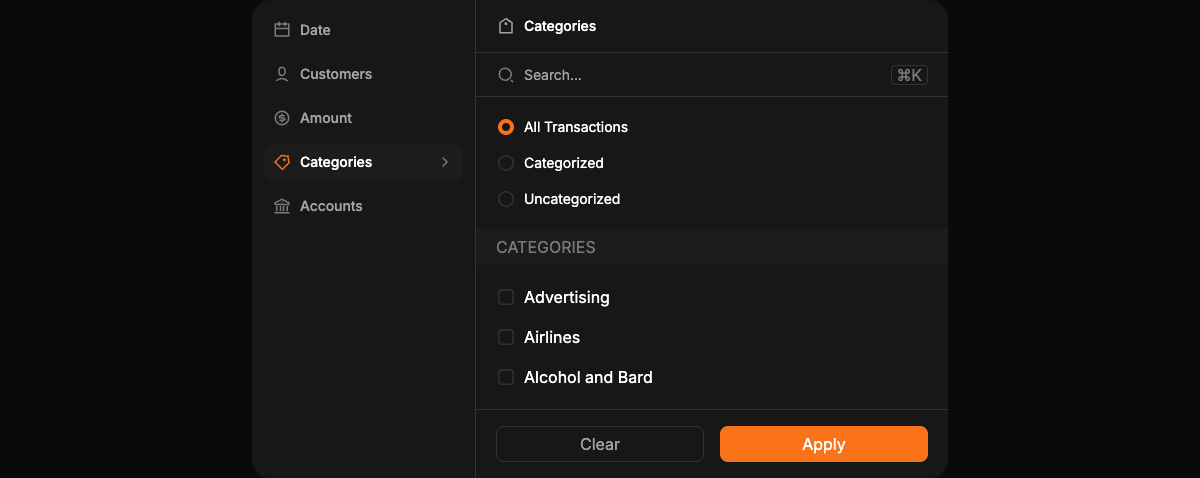
Task: Check the Advertising category checkbox
Action: pos(506,297)
